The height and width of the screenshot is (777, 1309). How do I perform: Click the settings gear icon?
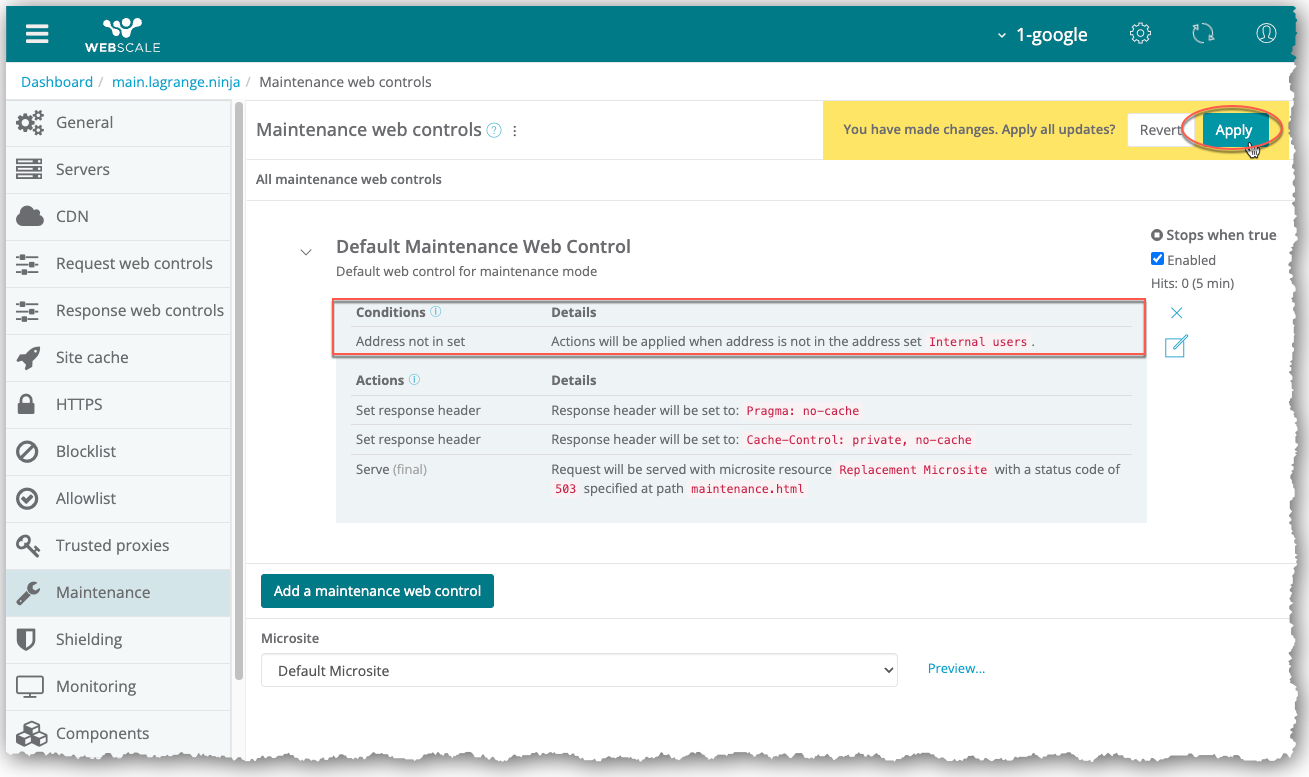click(1140, 34)
